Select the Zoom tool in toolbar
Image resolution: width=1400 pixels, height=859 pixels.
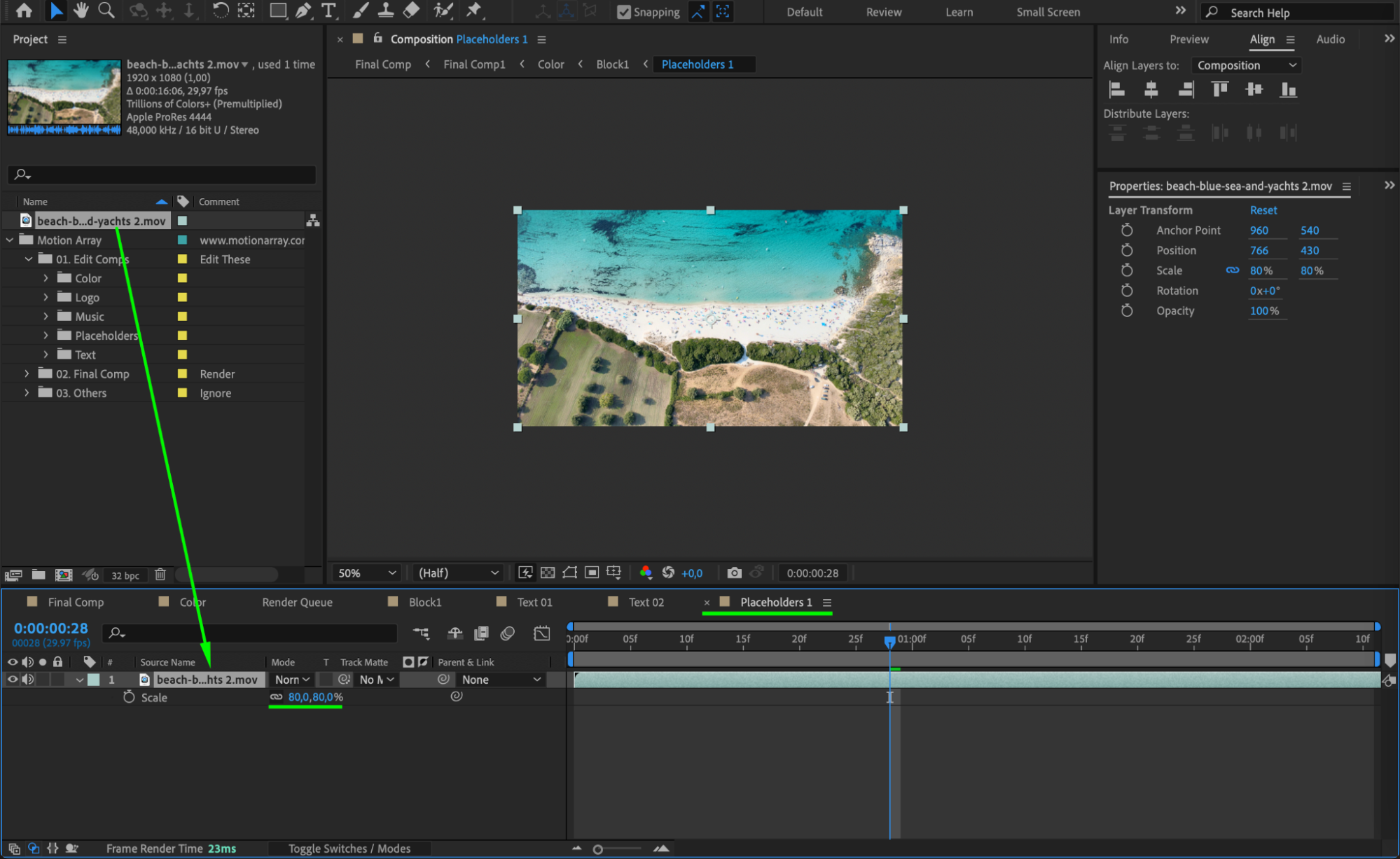(106, 11)
